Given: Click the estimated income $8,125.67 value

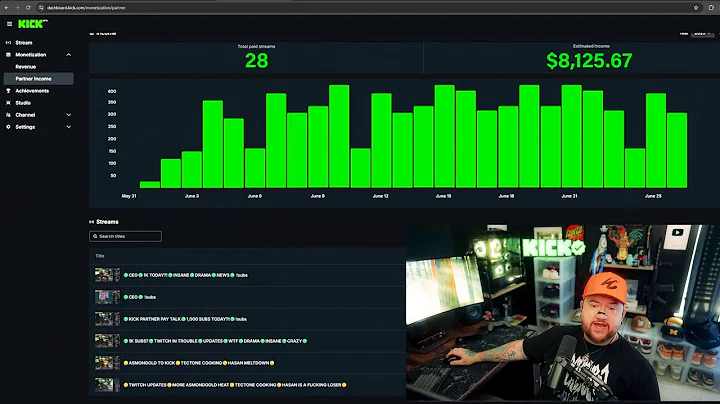Looking at the screenshot, I should [x=589, y=61].
